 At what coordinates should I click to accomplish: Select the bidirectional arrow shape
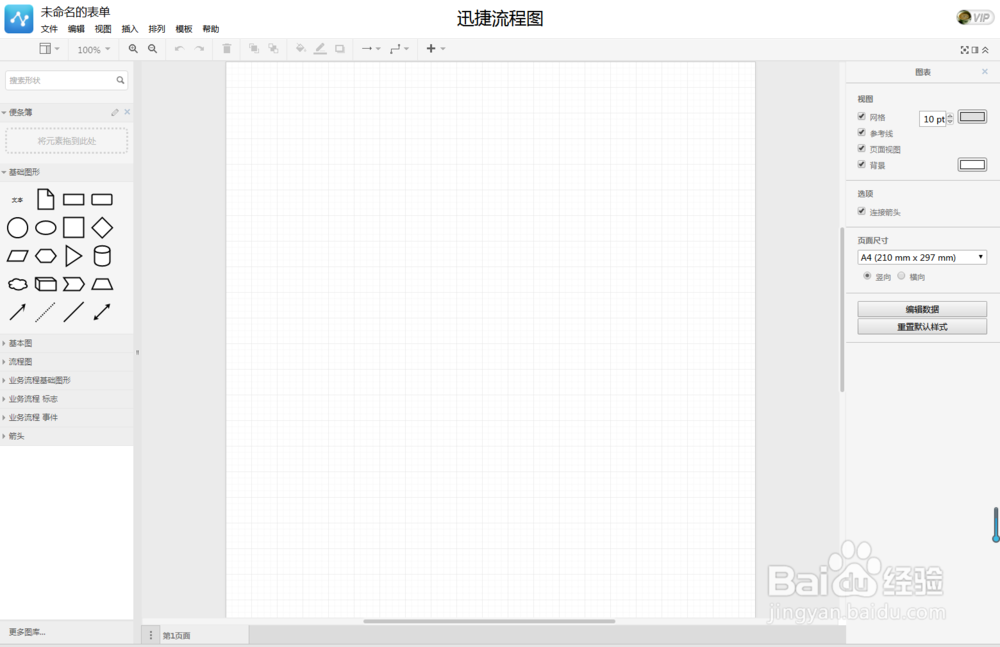(102, 312)
